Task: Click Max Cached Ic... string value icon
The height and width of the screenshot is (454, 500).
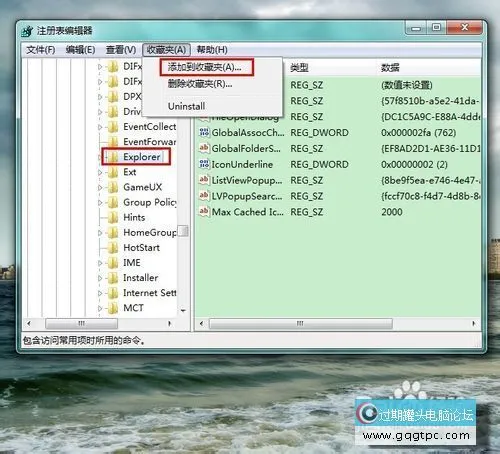Action: pos(204,211)
